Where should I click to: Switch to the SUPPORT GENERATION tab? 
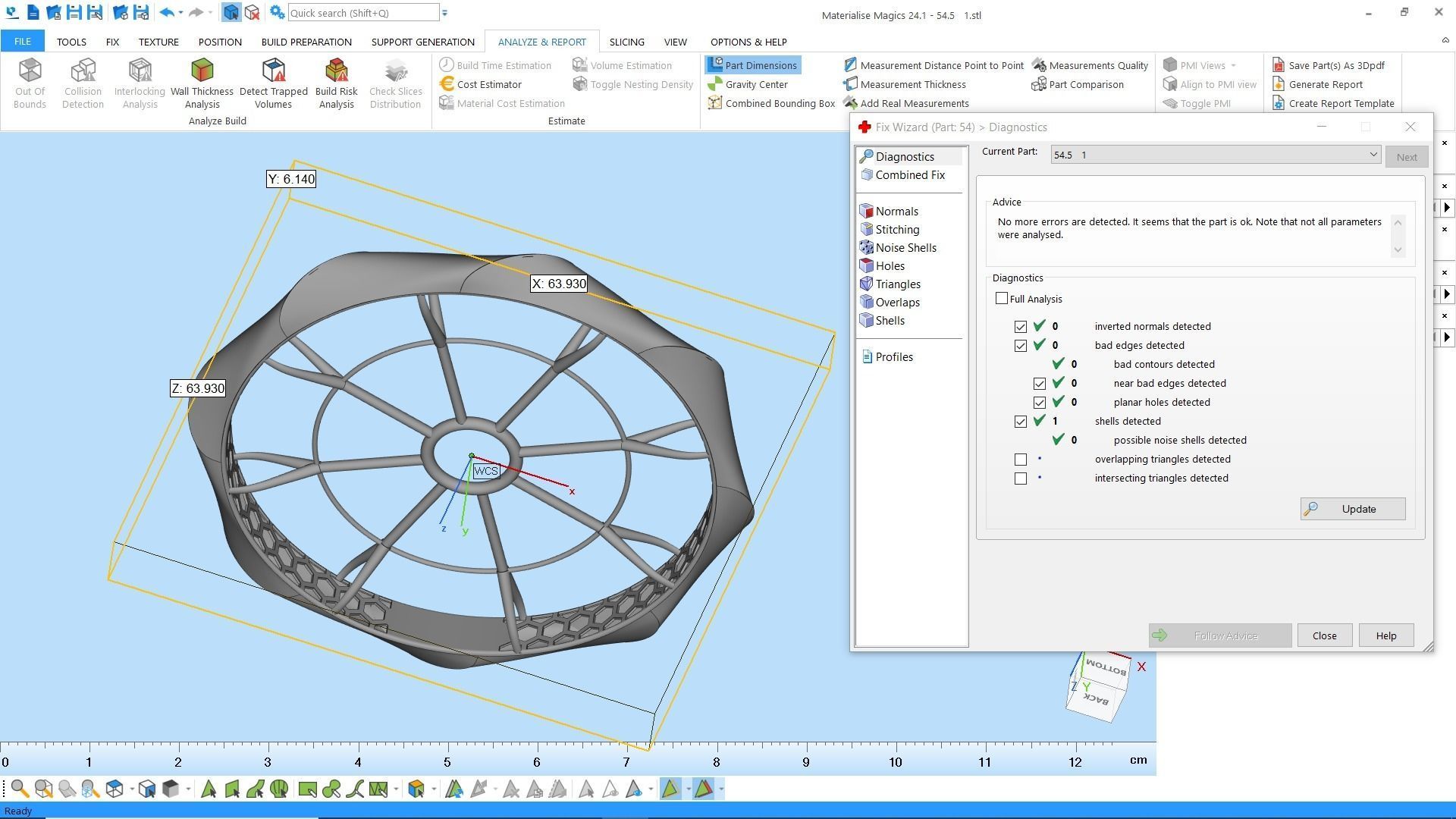[x=422, y=42]
